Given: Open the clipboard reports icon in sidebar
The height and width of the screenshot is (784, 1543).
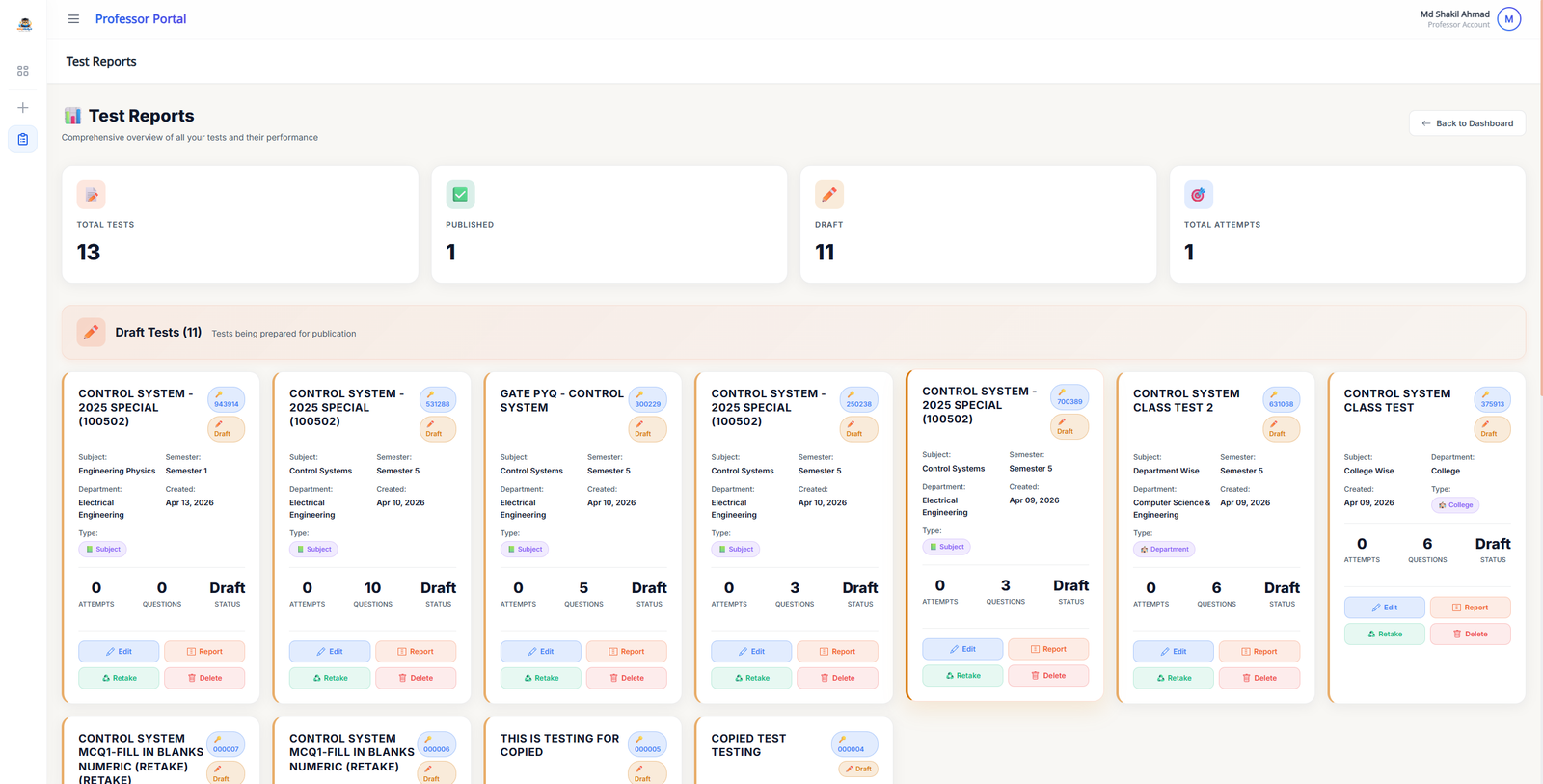Looking at the screenshot, I should coord(23,140).
